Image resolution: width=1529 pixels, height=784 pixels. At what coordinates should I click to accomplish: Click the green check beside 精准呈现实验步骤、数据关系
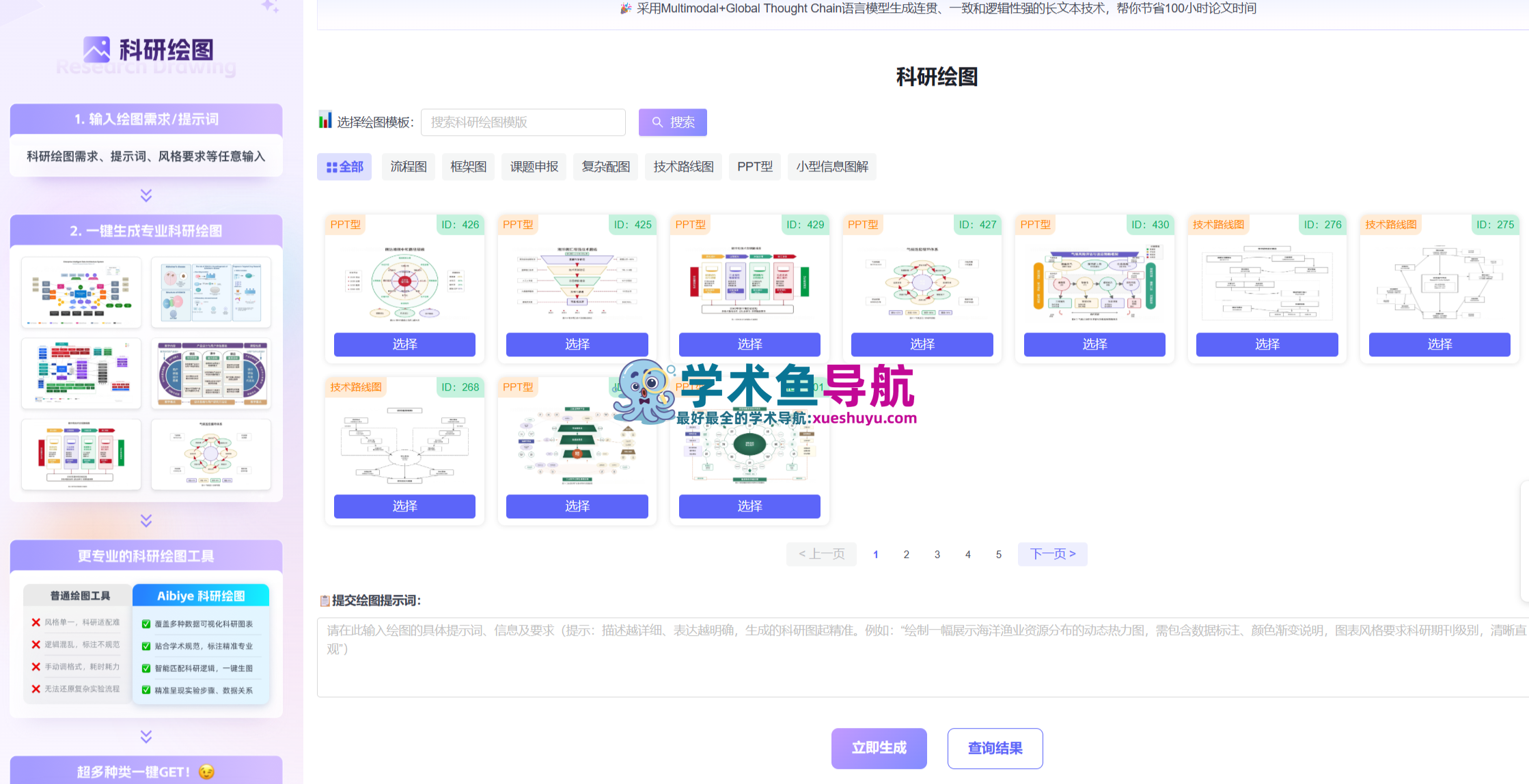pyautogui.click(x=146, y=690)
